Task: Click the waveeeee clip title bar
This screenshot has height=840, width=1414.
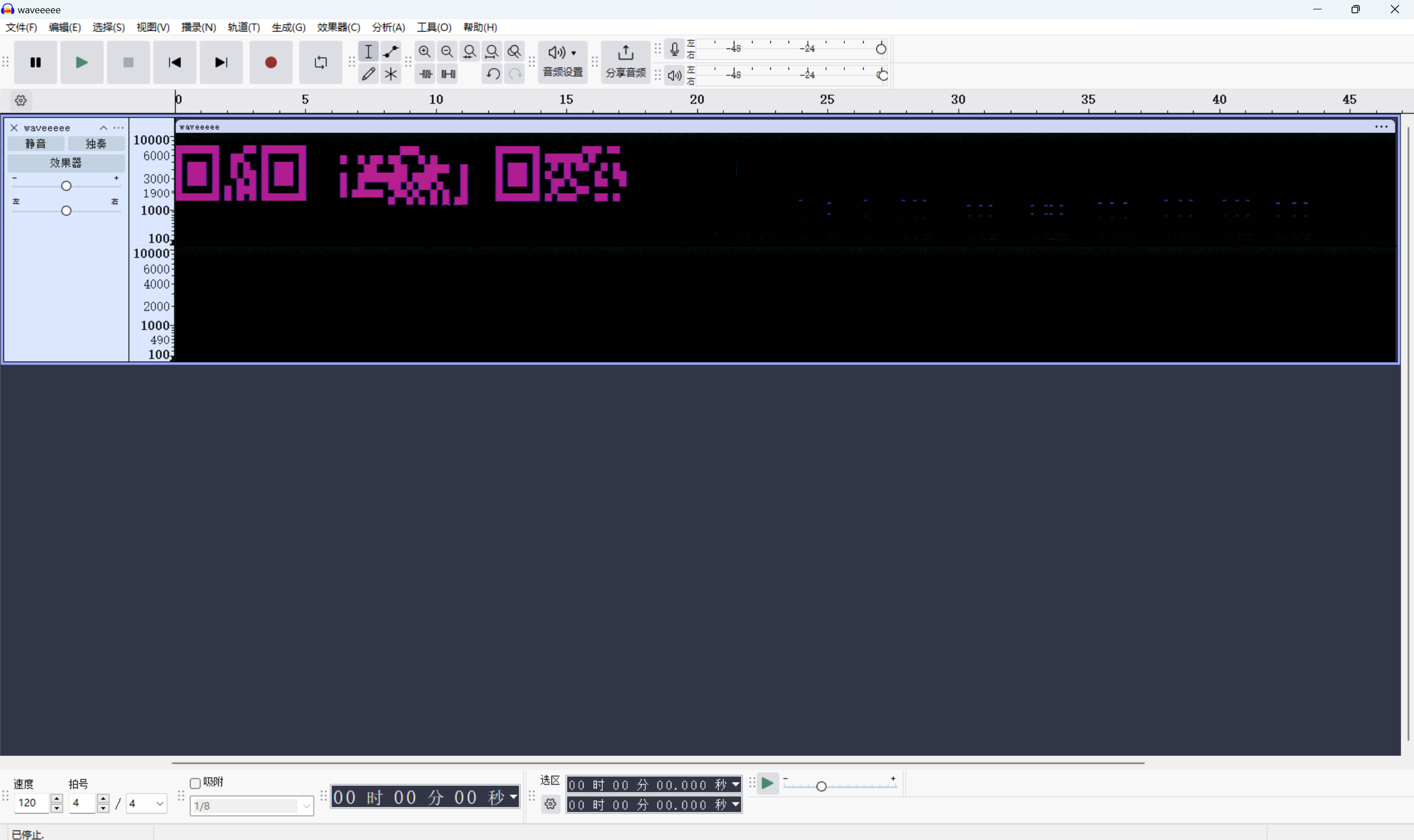Action: pyautogui.click(x=785, y=127)
